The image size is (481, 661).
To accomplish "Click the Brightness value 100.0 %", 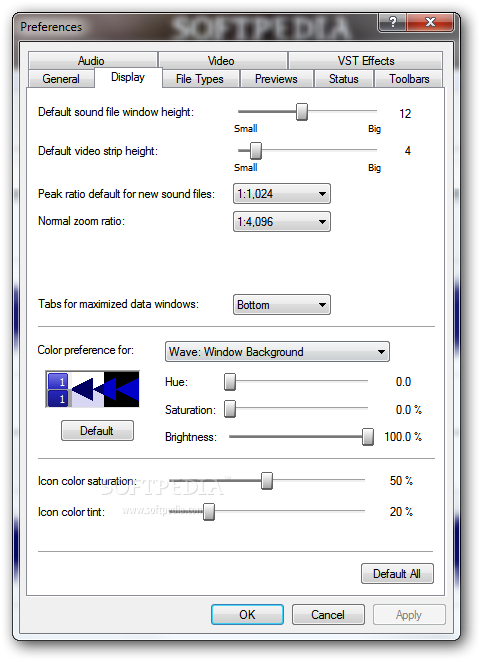I will pos(403,437).
